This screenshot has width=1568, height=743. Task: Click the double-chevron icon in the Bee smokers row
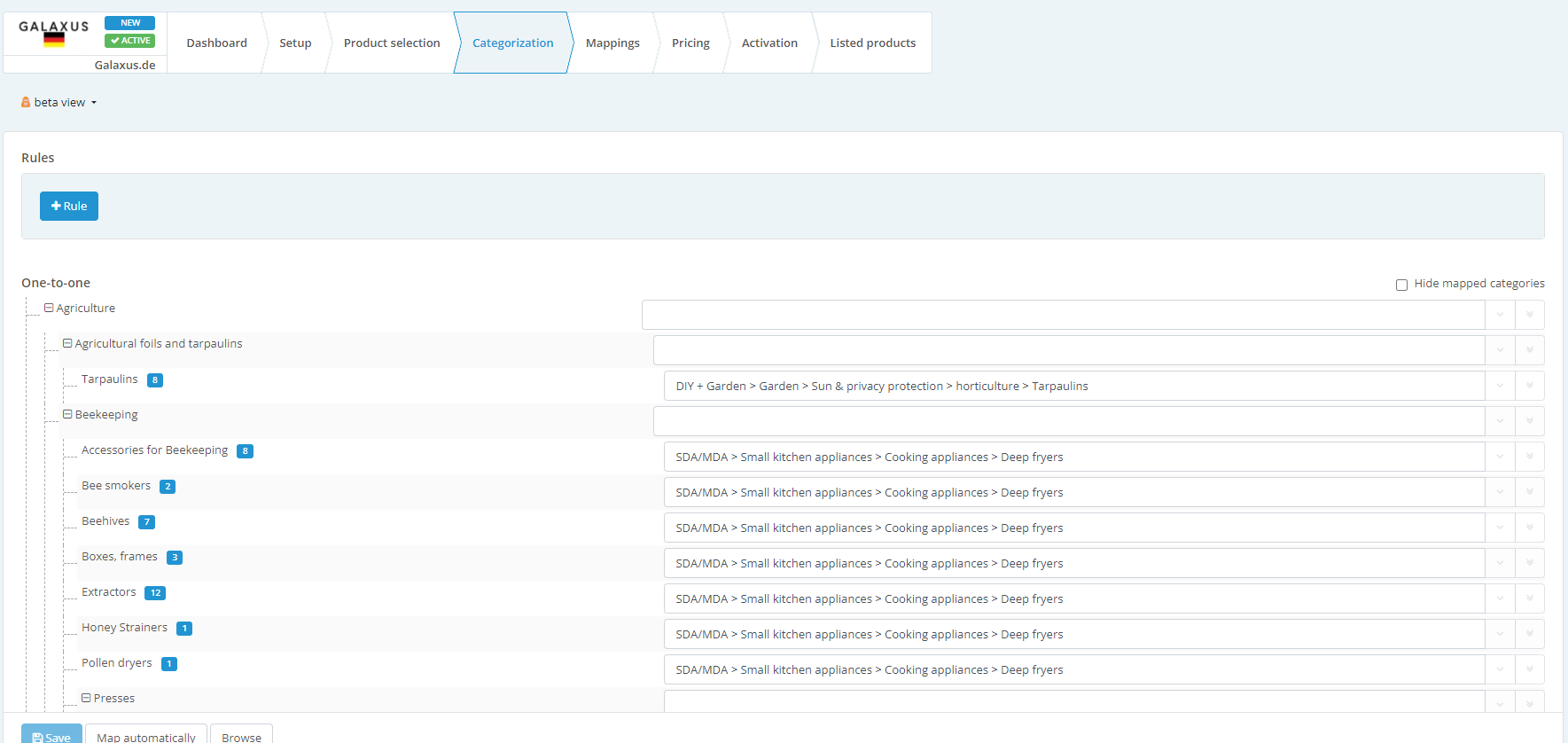[x=1529, y=492]
